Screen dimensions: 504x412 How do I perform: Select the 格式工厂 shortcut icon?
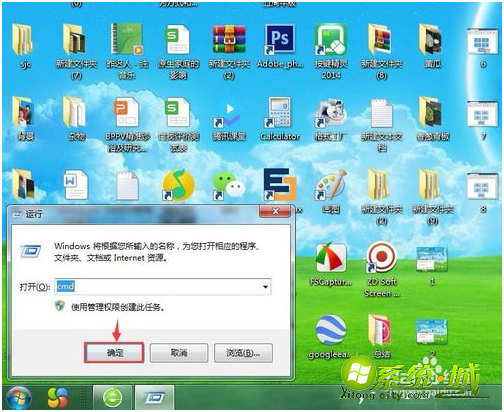[x=331, y=113]
